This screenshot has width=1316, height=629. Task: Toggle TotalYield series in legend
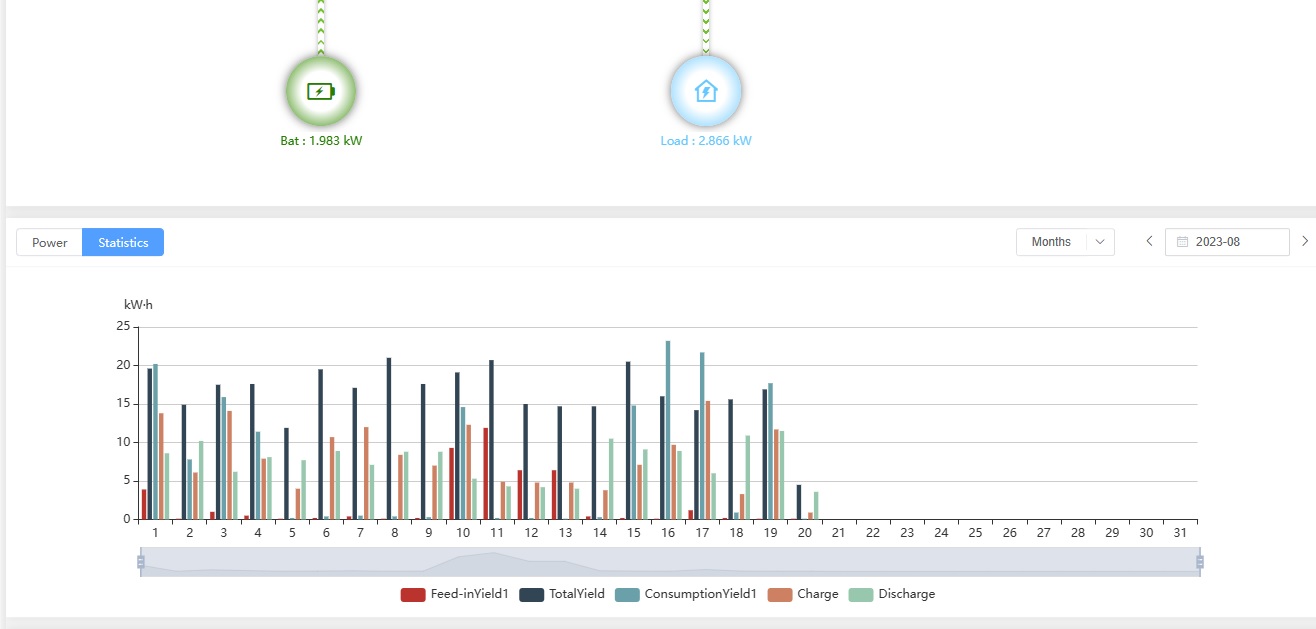[x=562, y=594]
